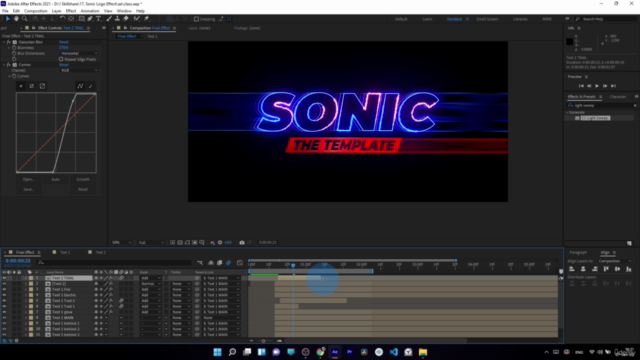Click the Info panel black color swatch
The height and width of the screenshot is (360, 640).
click(x=569, y=42)
